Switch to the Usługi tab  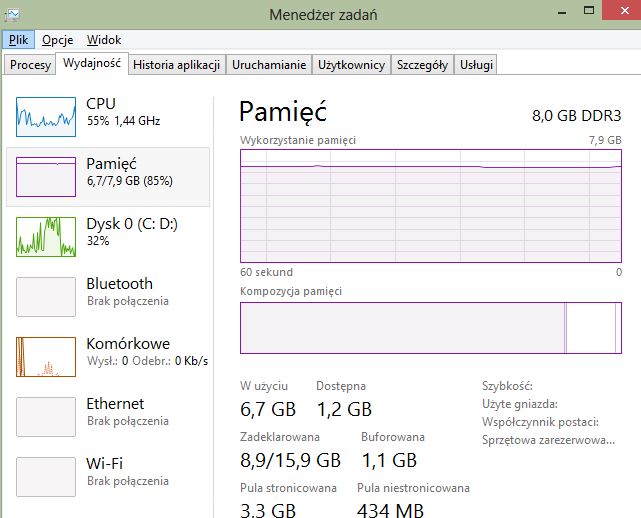(476, 65)
